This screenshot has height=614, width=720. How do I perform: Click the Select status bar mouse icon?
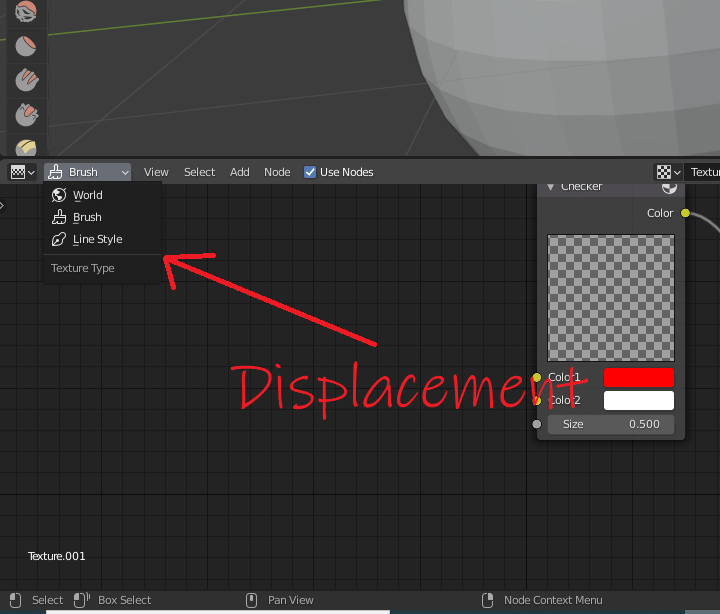[15, 600]
